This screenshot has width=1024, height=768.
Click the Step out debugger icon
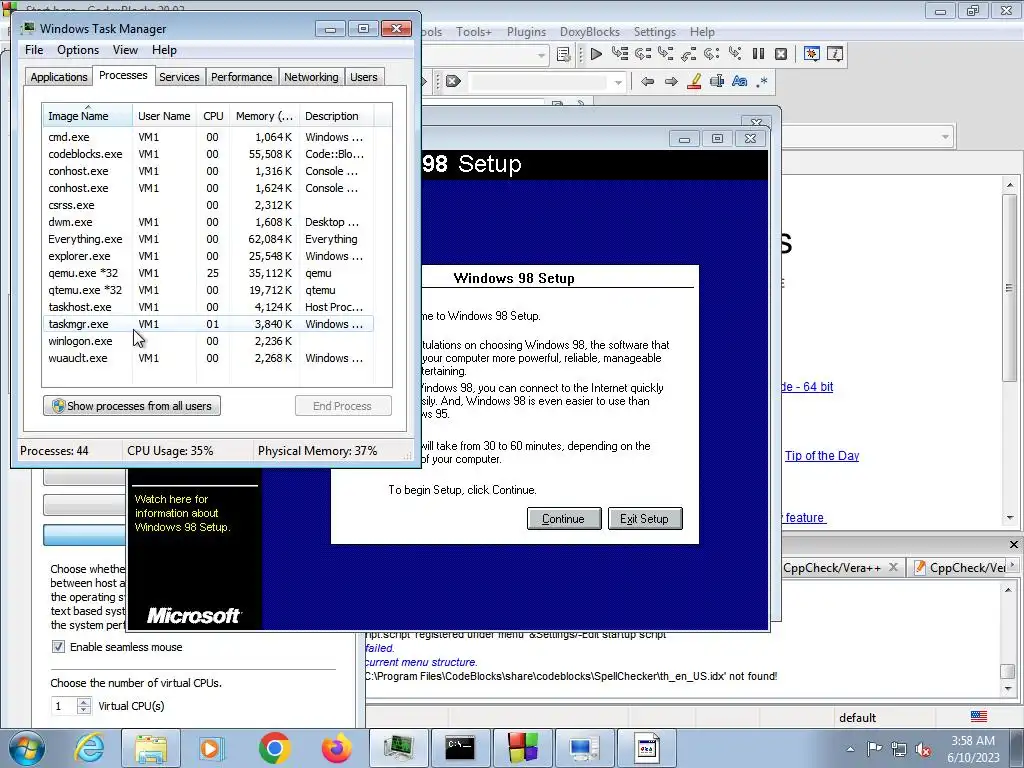click(x=688, y=54)
